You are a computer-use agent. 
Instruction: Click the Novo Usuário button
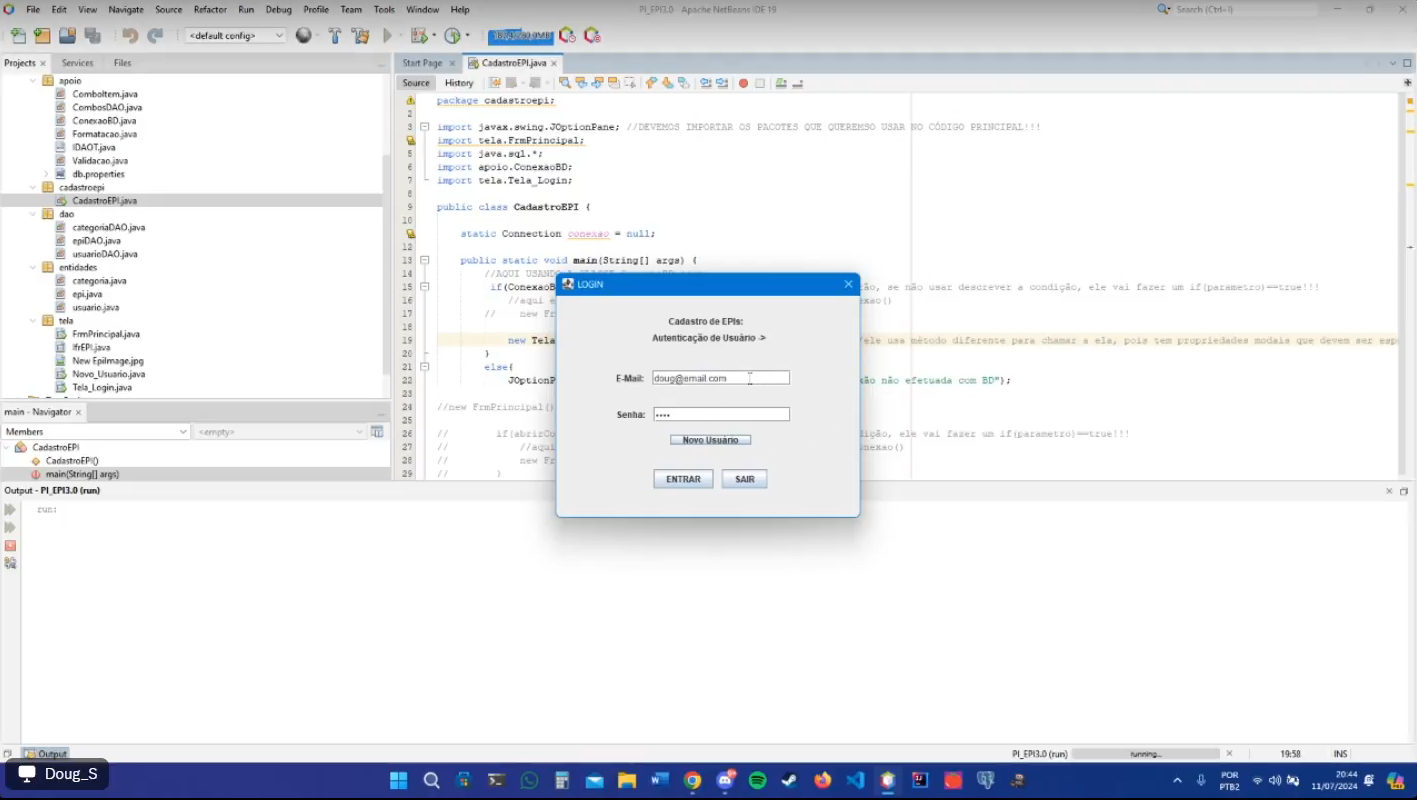pyautogui.click(x=710, y=439)
